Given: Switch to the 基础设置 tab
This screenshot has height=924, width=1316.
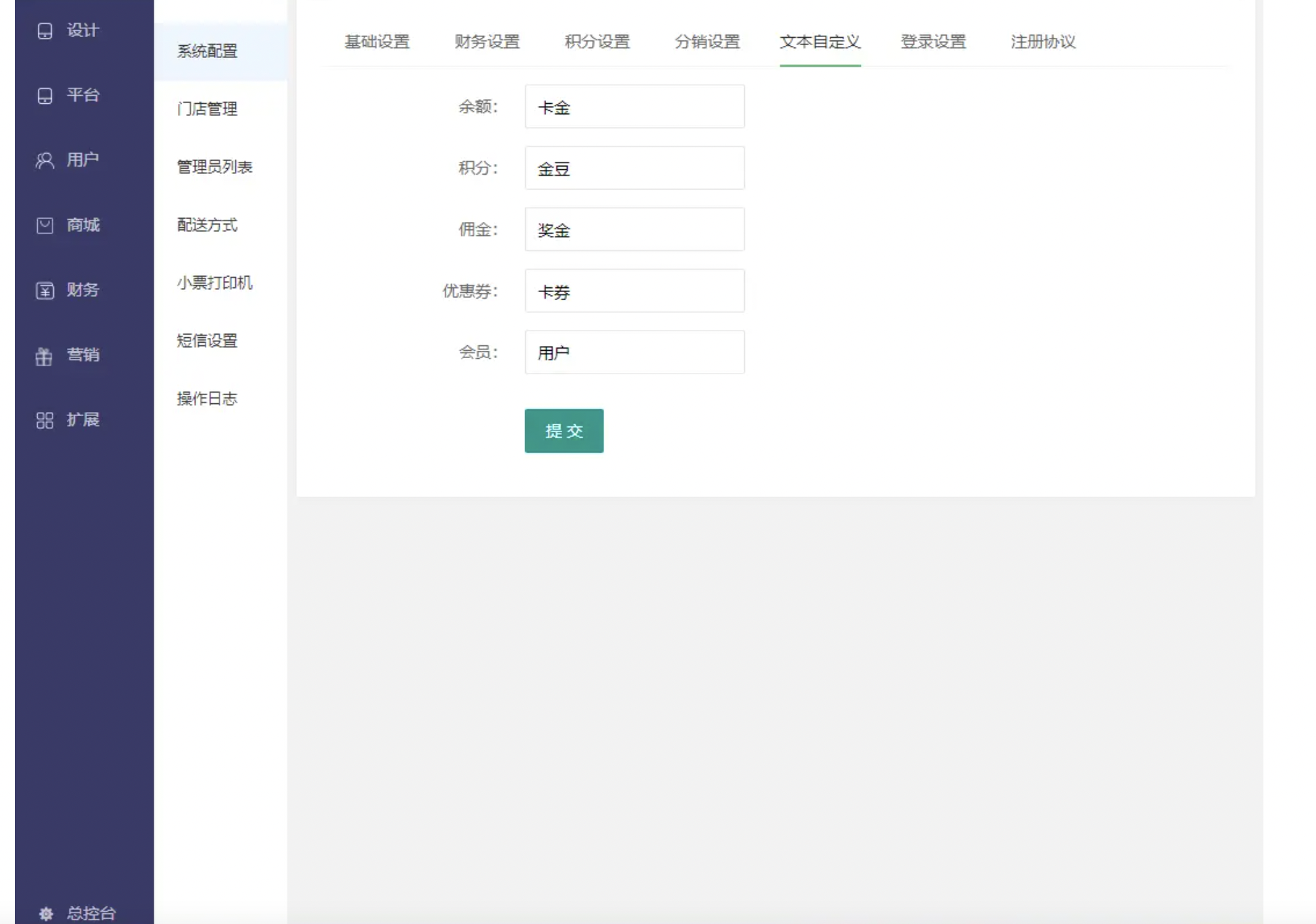Looking at the screenshot, I should point(377,42).
